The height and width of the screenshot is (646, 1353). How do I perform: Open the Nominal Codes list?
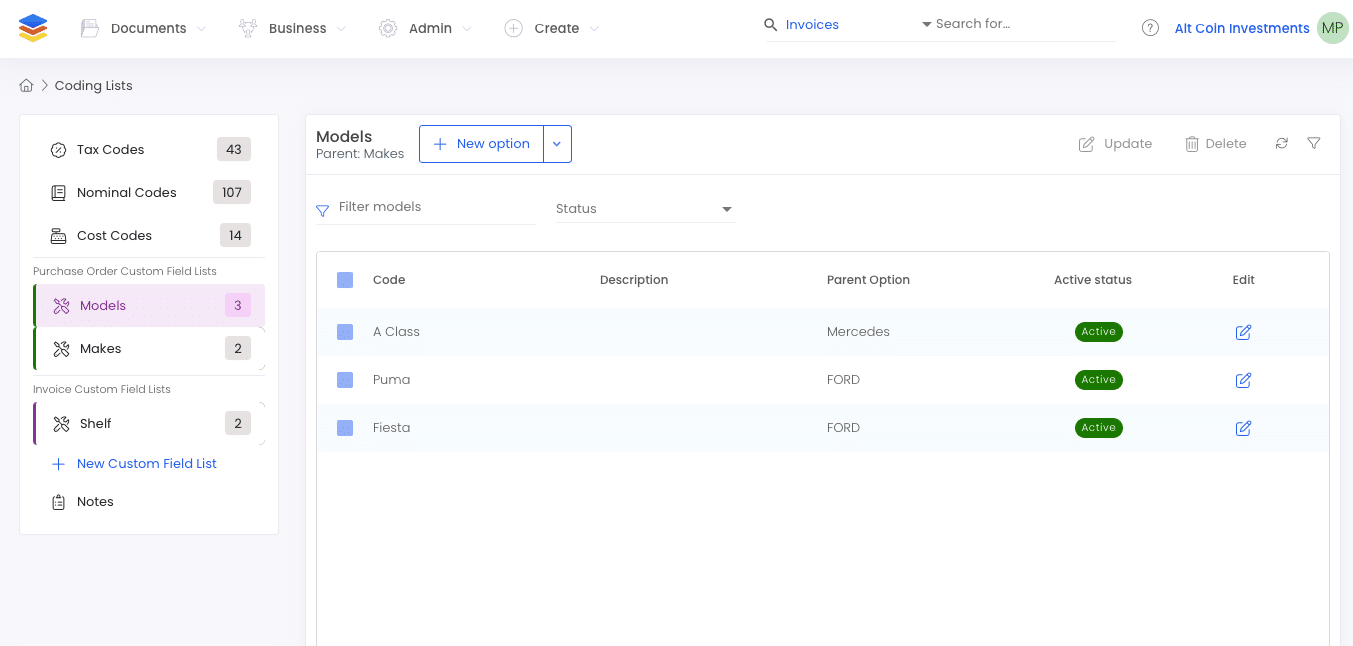click(150, 193)
